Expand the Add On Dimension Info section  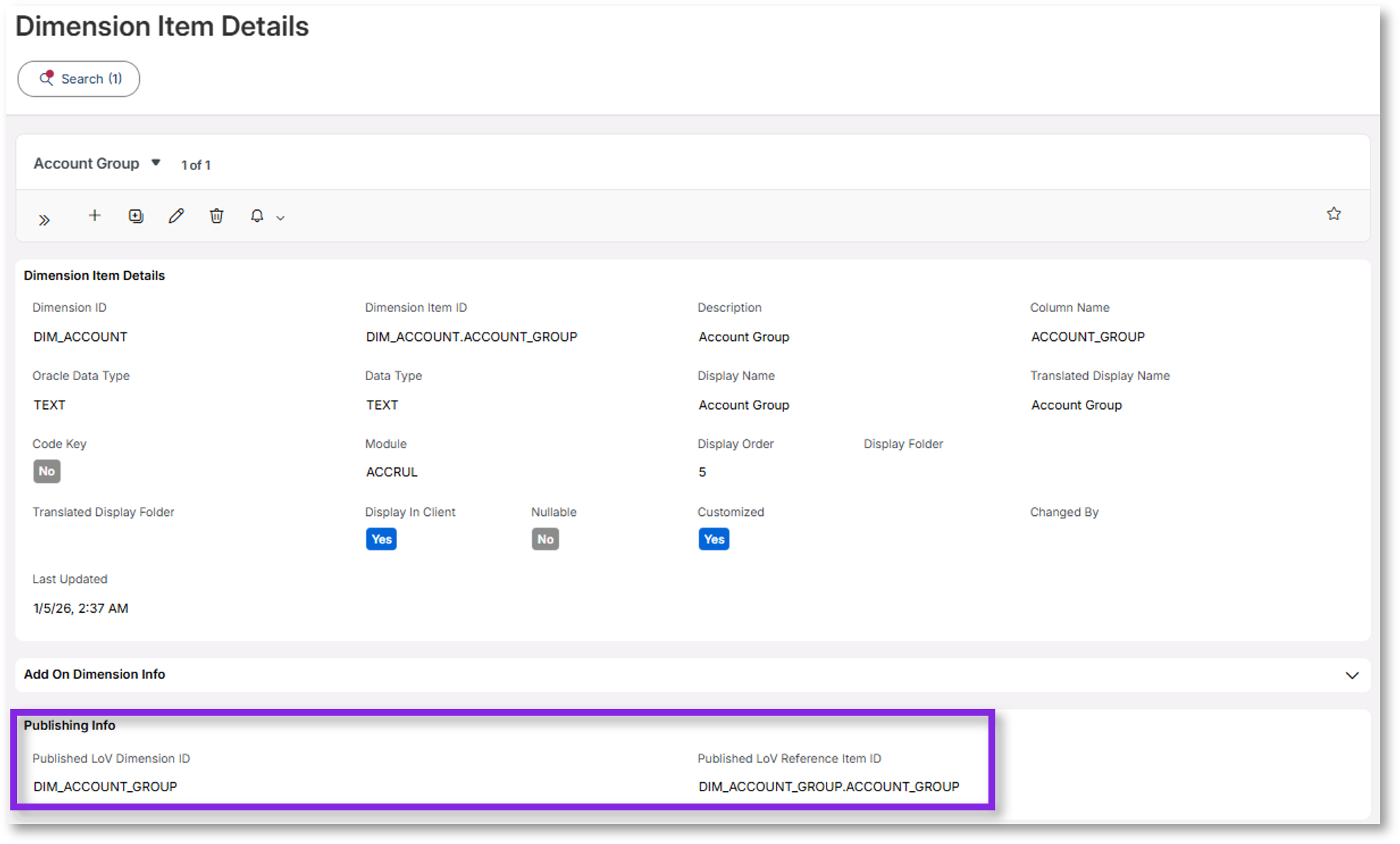point(1352,675)
